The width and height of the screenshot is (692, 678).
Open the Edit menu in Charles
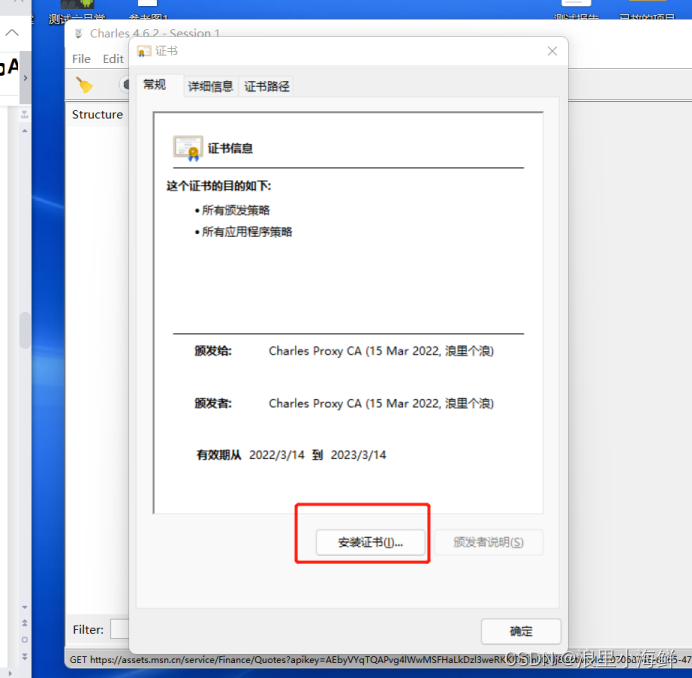tap(113, 59)
